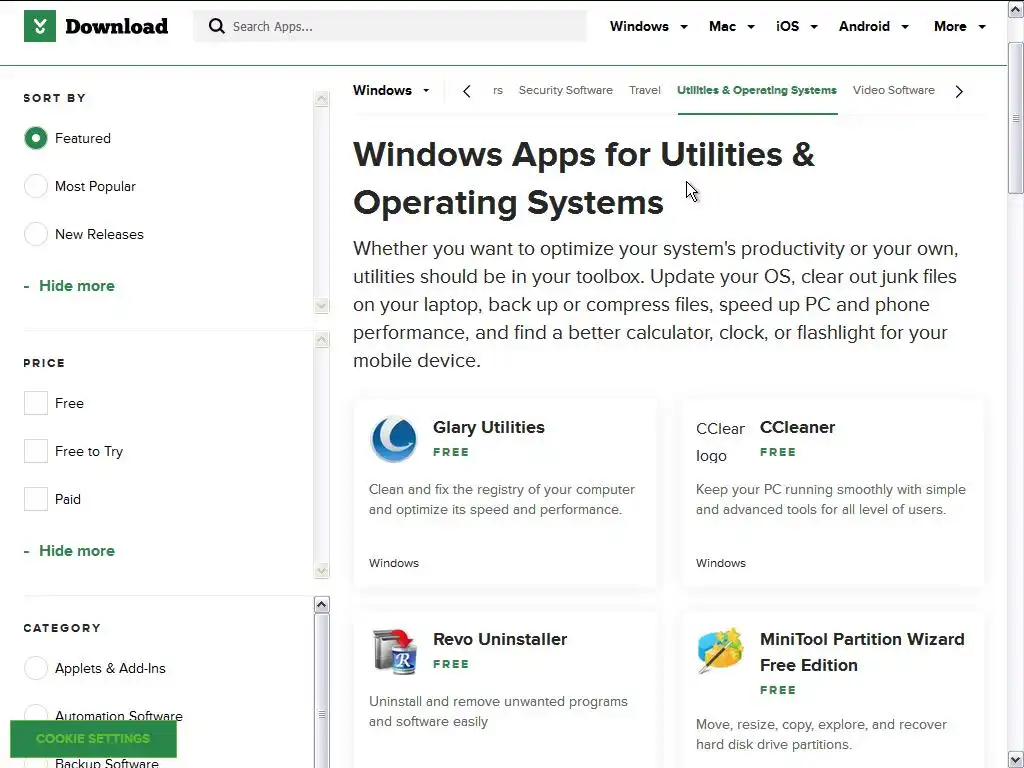Image resolution: width=1024 pixels, height=768 pixels.
Task: Open the Glary Utilities app icon
Action: coord(394,439)
